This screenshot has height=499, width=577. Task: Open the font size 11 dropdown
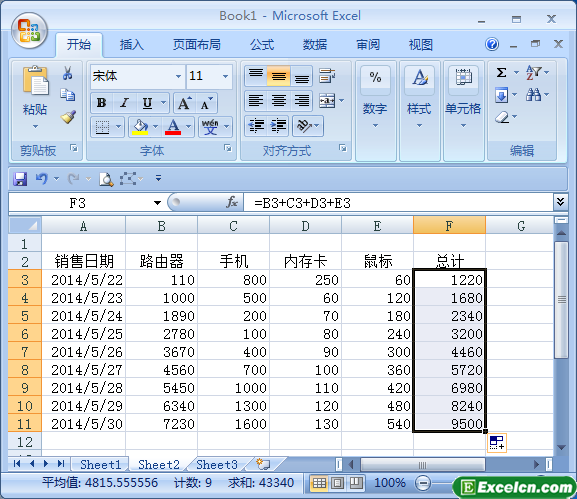click(225, 77)
